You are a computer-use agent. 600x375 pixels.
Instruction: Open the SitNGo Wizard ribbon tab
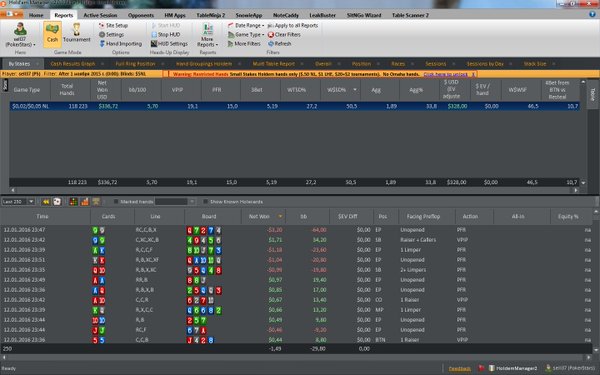point(364,15)
